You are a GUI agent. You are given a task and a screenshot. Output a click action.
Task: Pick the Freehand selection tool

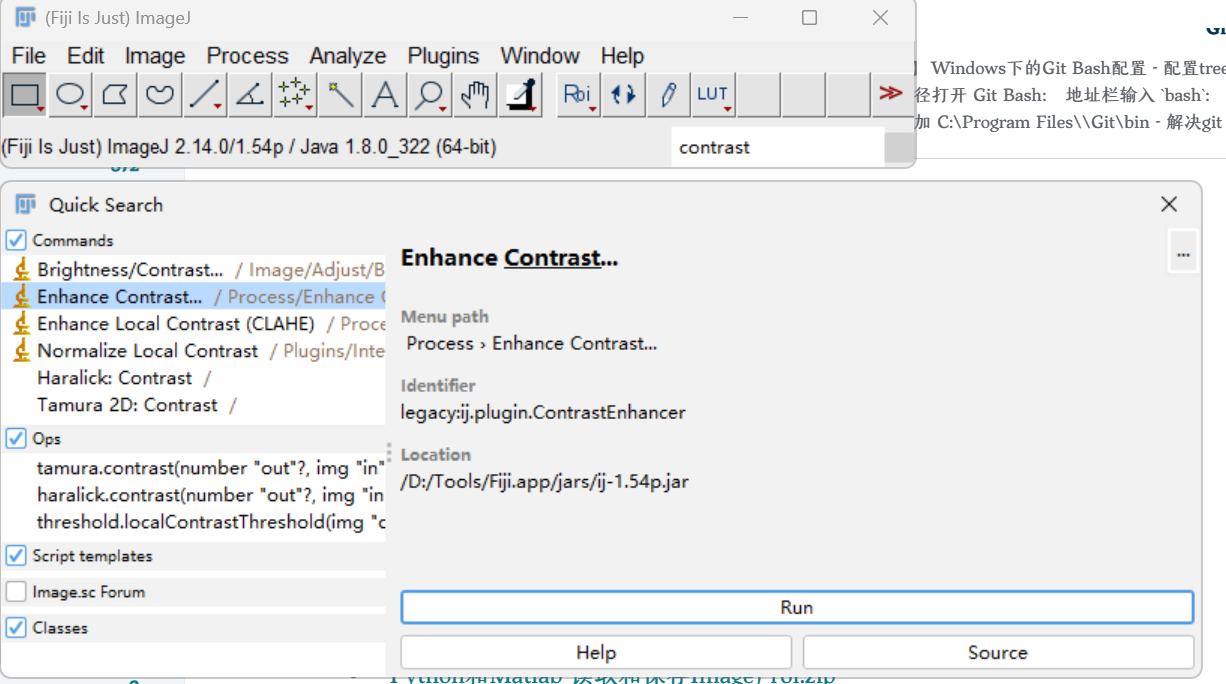161,94
